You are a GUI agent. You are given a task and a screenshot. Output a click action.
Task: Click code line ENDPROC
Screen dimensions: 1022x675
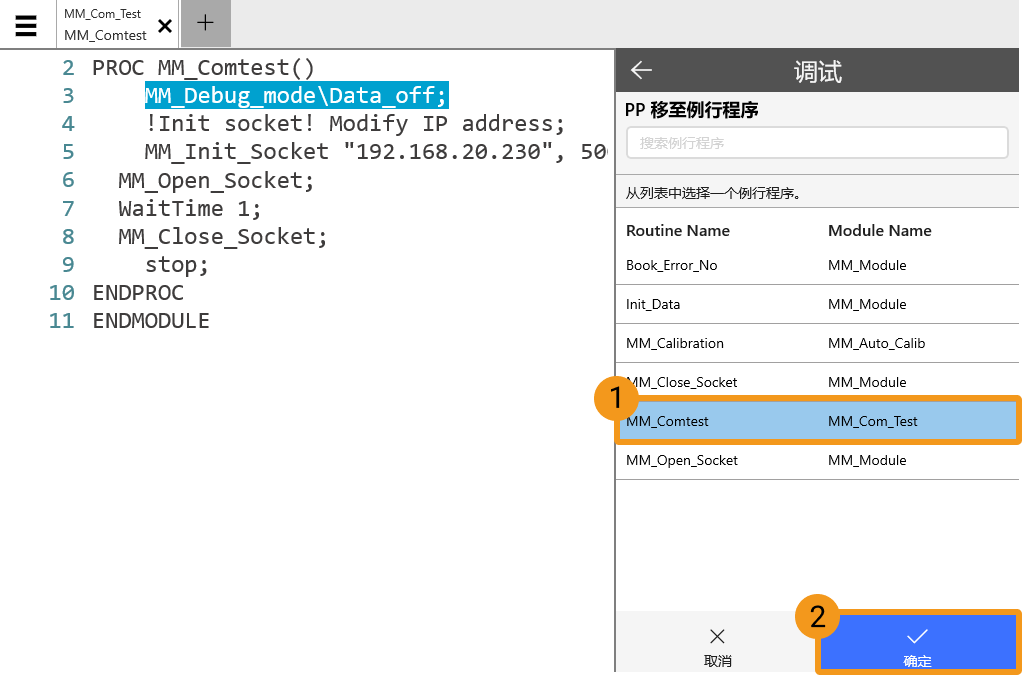(x=138, y=293)
